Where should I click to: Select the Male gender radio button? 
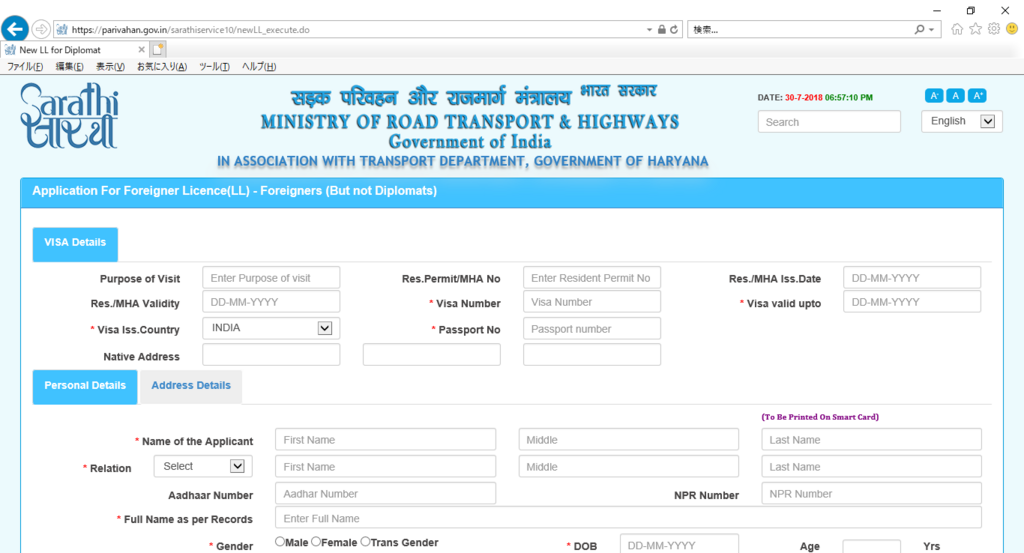pos(280,541)
